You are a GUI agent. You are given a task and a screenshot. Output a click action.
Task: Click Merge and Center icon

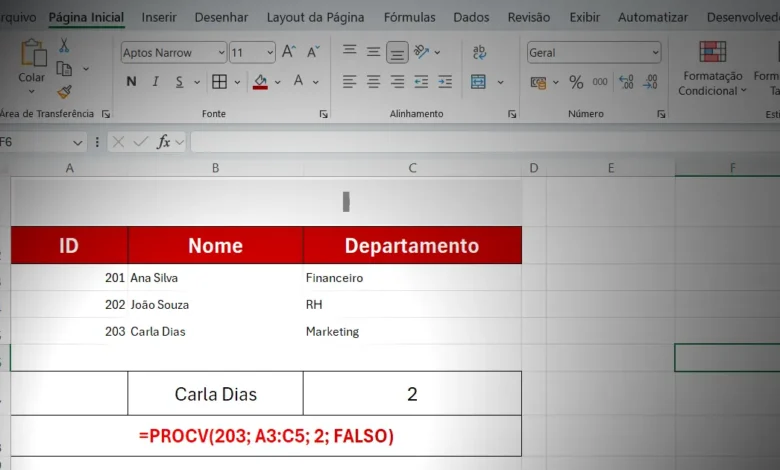coord(479,82)
